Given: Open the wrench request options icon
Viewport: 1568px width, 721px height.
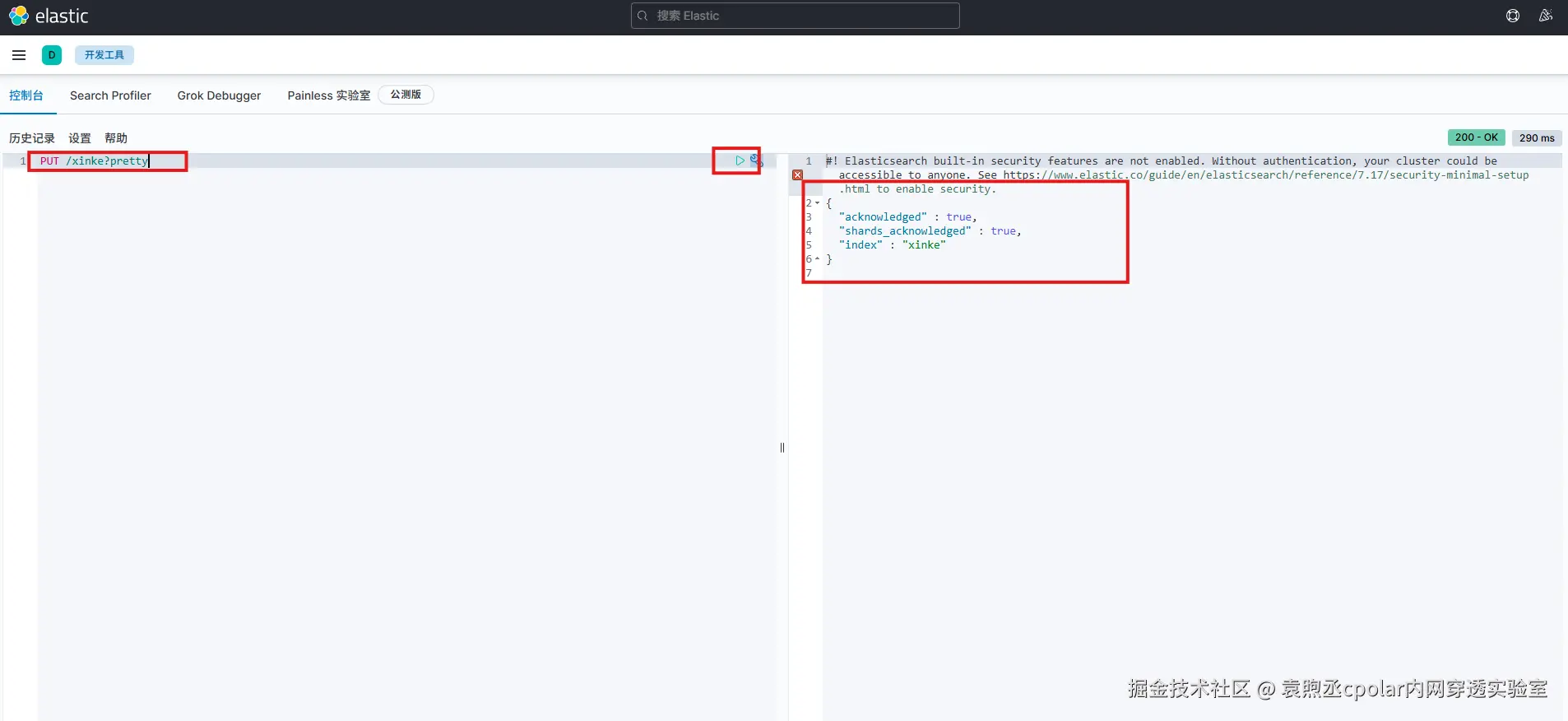Looking at the screenshot, I should (x=756, y=160).
